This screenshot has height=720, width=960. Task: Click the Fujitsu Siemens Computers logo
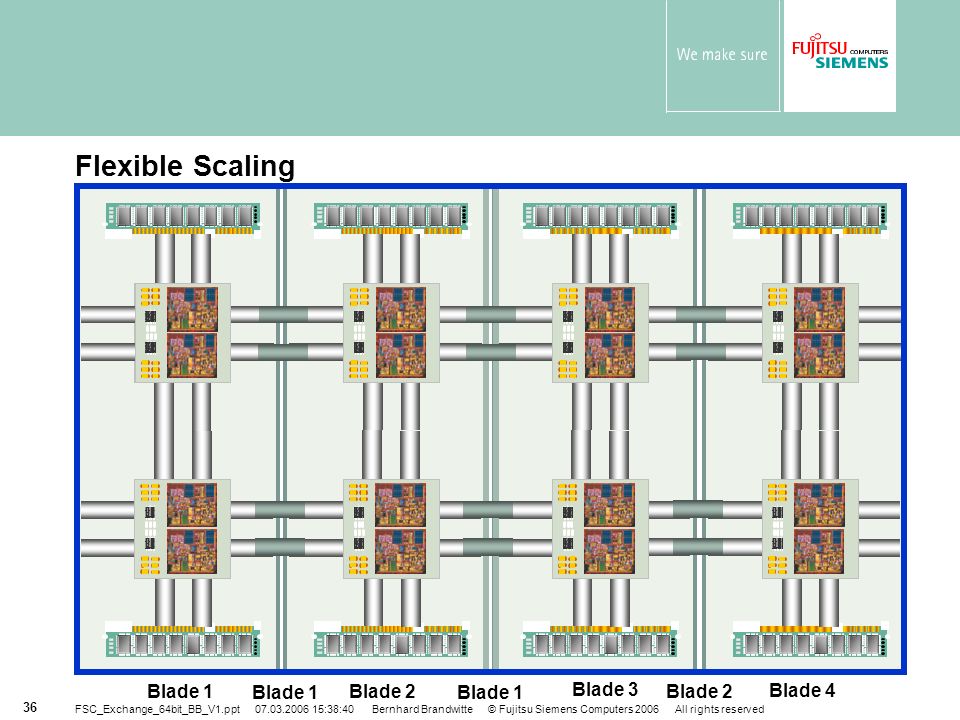[839, 52]
